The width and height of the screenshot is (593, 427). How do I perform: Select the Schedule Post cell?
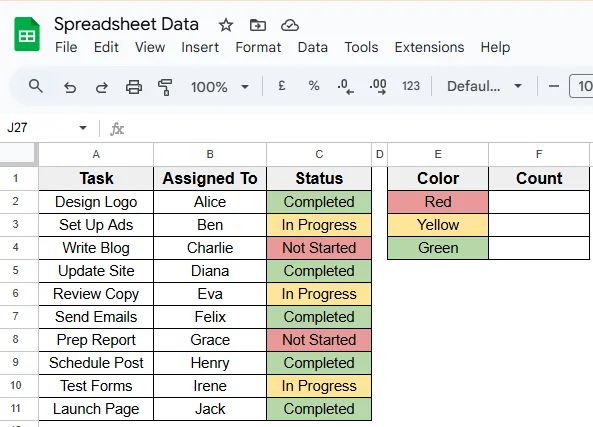(96, 363)
